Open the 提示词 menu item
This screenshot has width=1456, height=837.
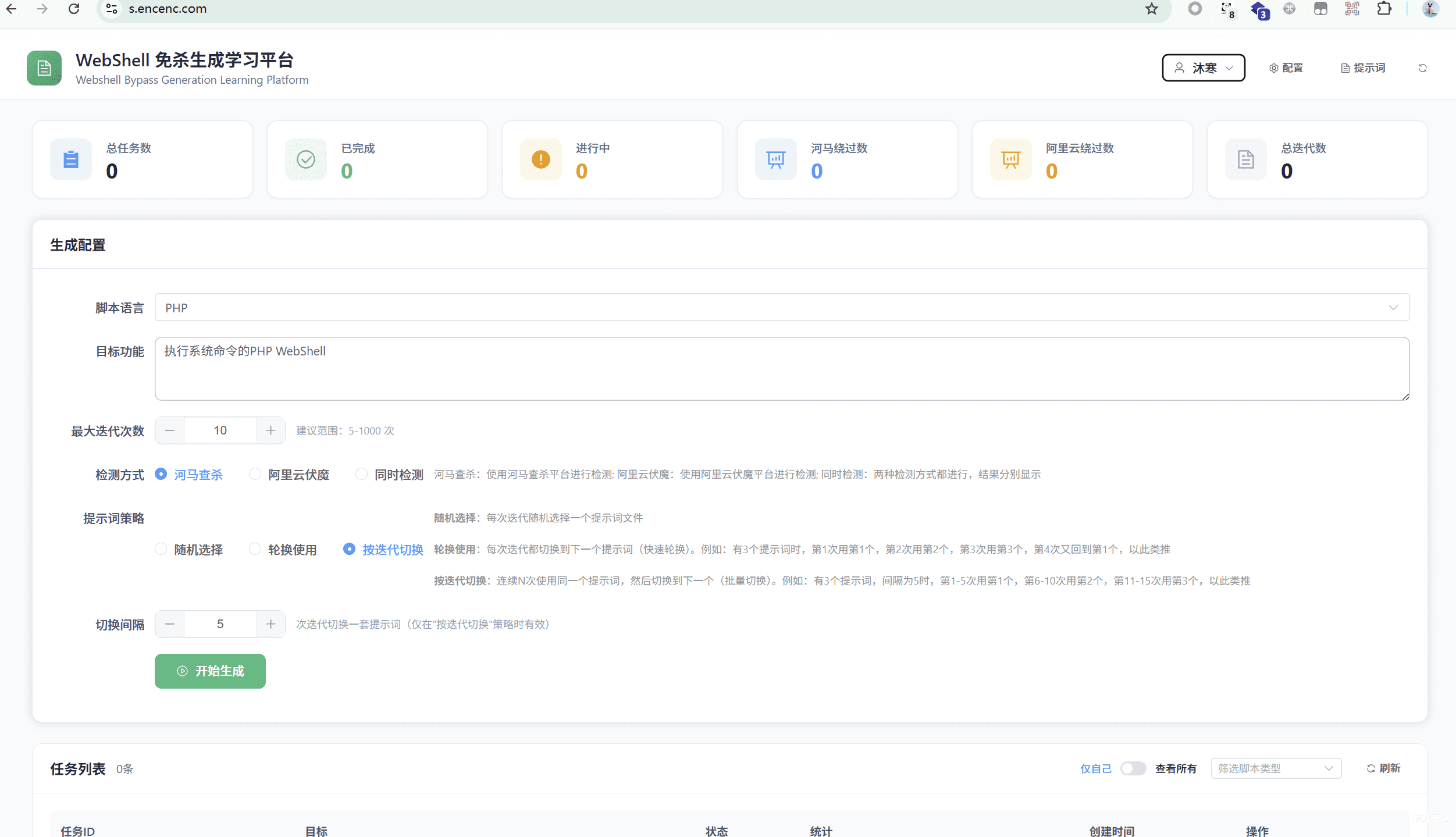pyautogui.click(x=1362, y=67)
